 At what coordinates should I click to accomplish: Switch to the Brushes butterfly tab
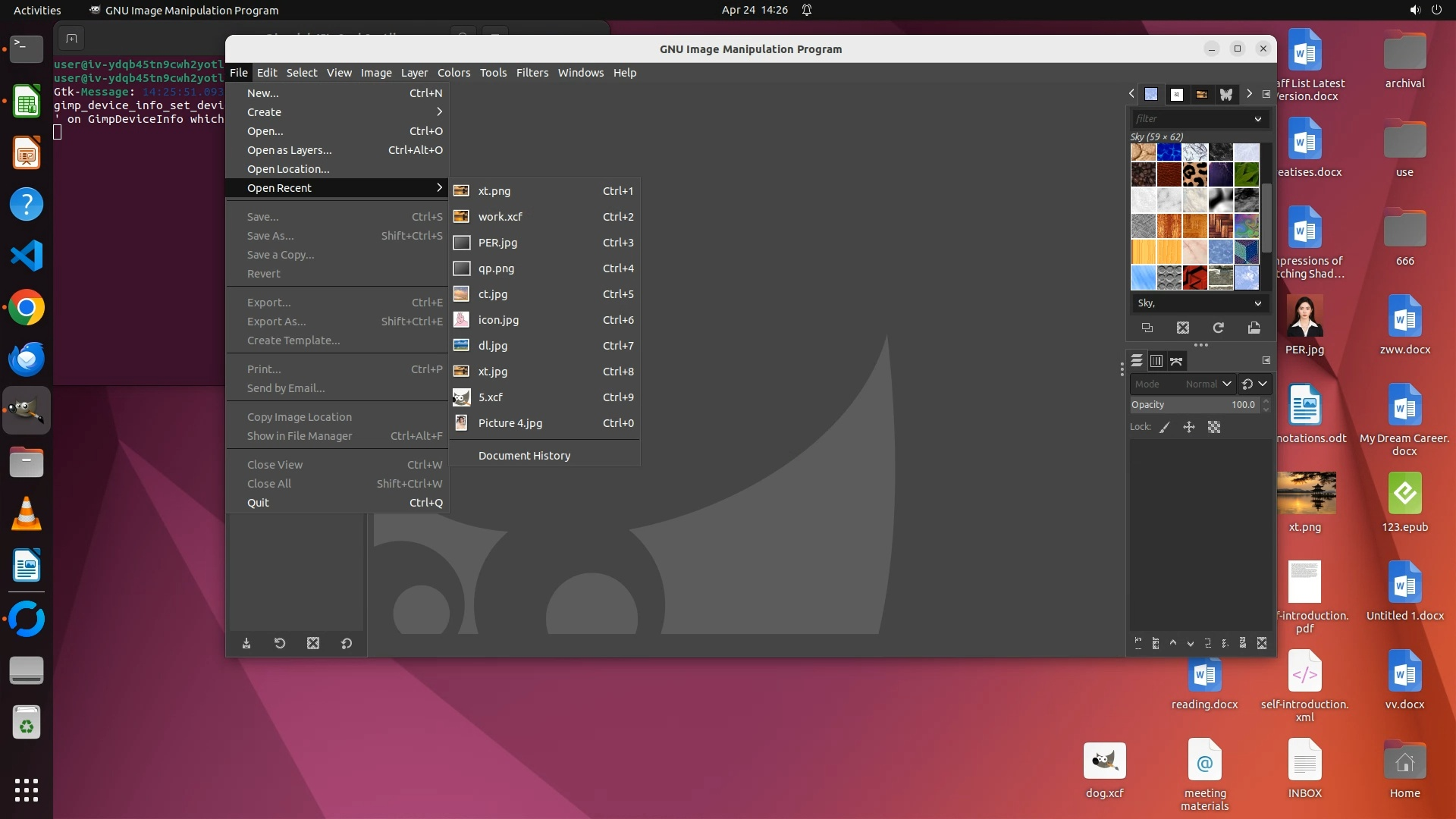pyautogui.click(x=1225, y=94)
